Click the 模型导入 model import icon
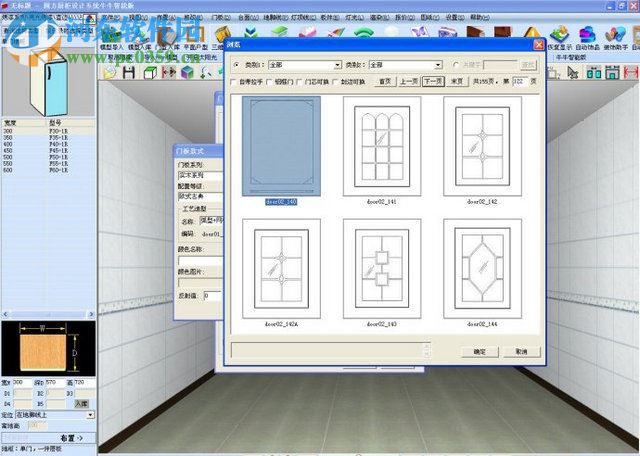640x456 pixels. point(112,38)
